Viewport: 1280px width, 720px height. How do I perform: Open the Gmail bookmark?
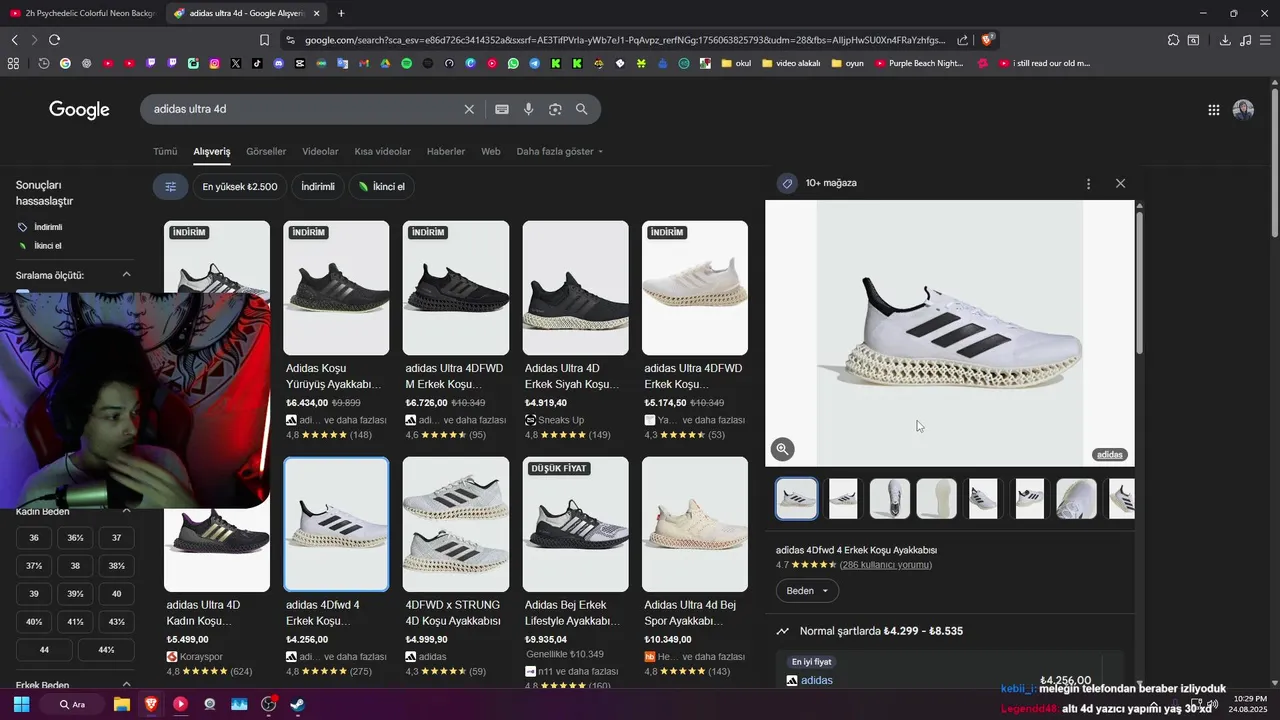pos(364,63)
